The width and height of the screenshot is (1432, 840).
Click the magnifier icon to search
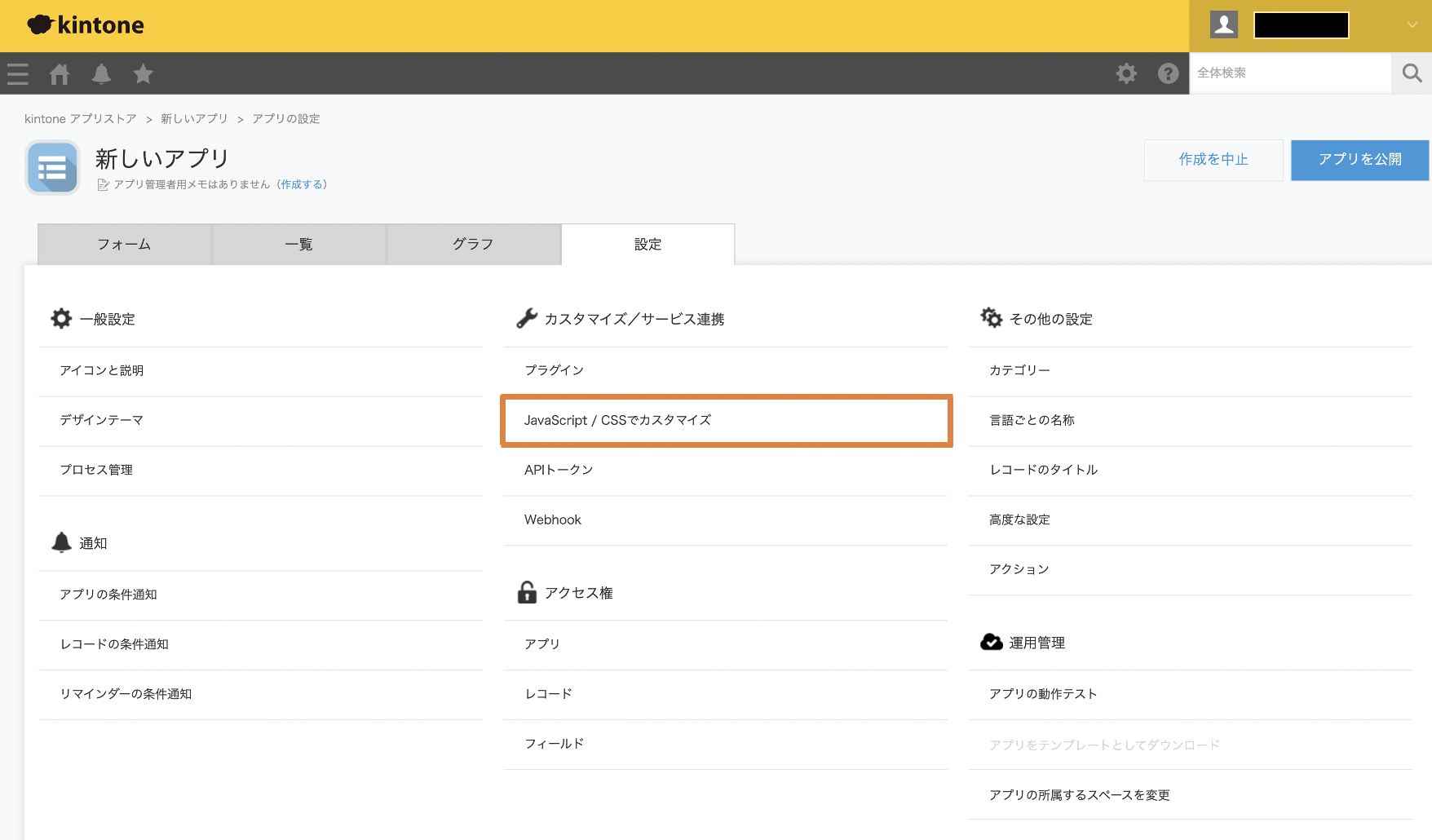pos(1411,73)
